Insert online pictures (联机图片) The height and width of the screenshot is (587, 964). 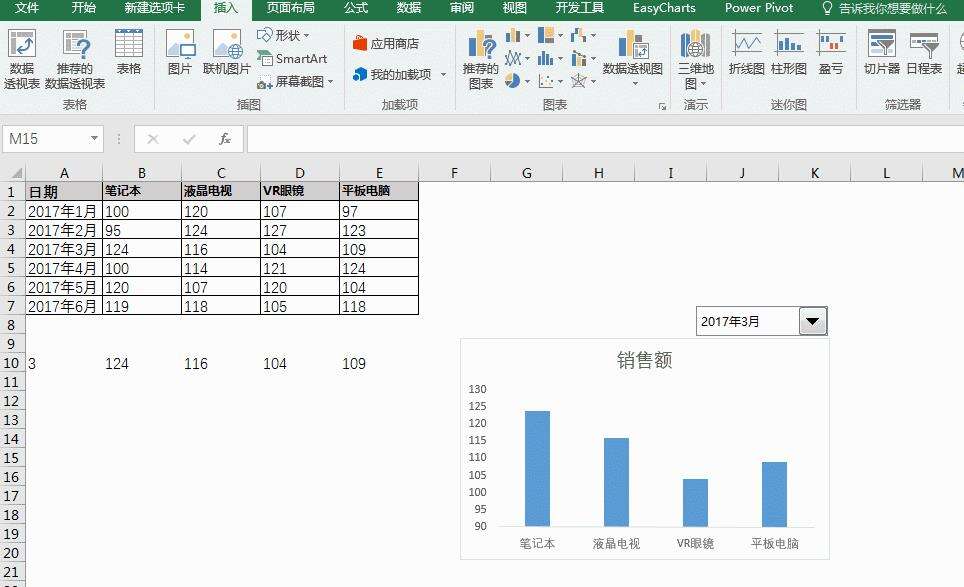tap(226, 53)
